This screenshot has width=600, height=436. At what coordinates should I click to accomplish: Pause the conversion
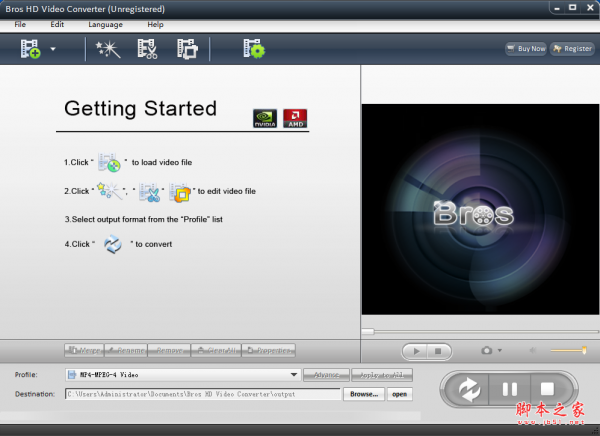point(510,389)
